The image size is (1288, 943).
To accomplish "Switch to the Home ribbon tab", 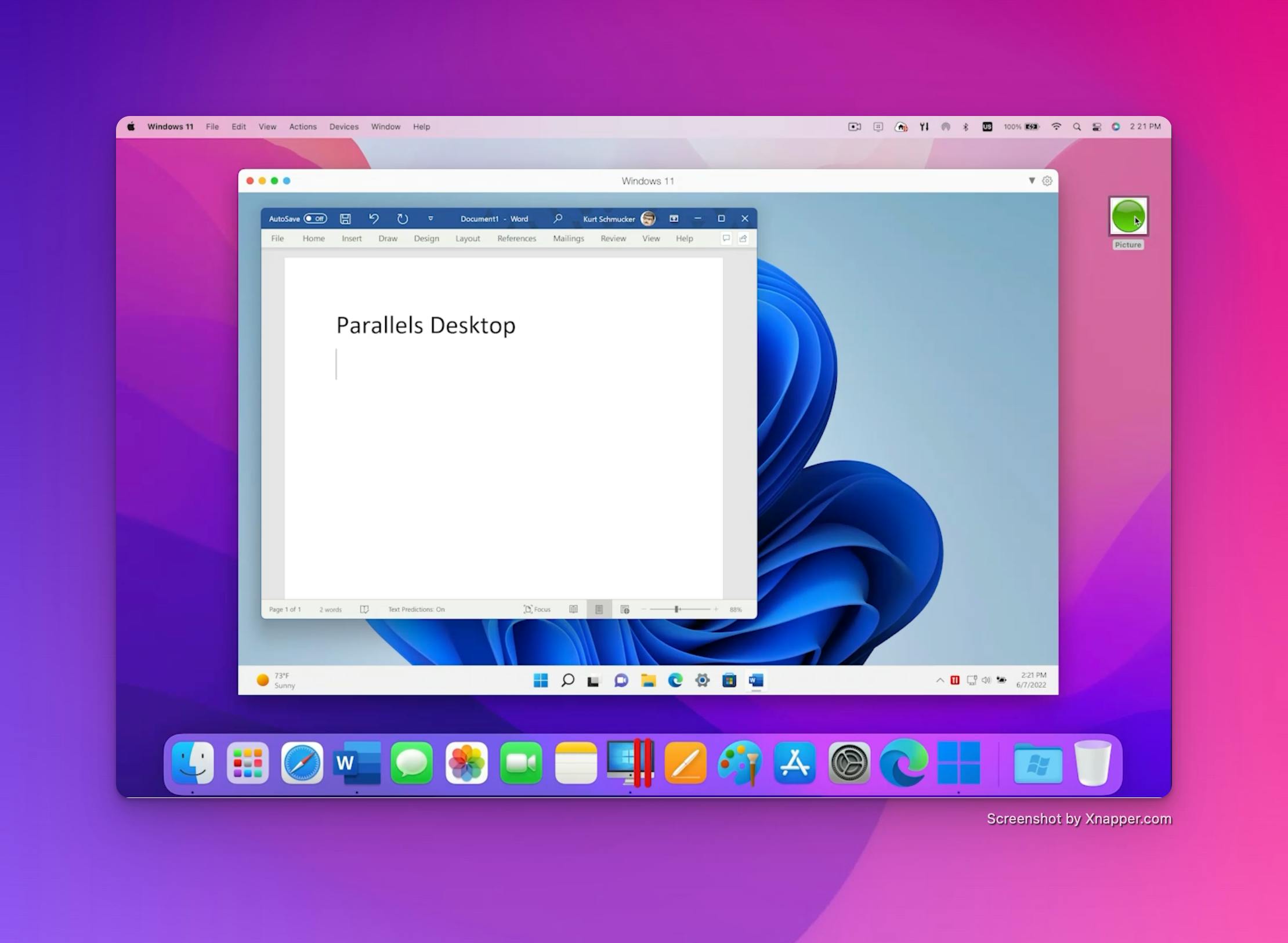I will (x=313, y=238).
